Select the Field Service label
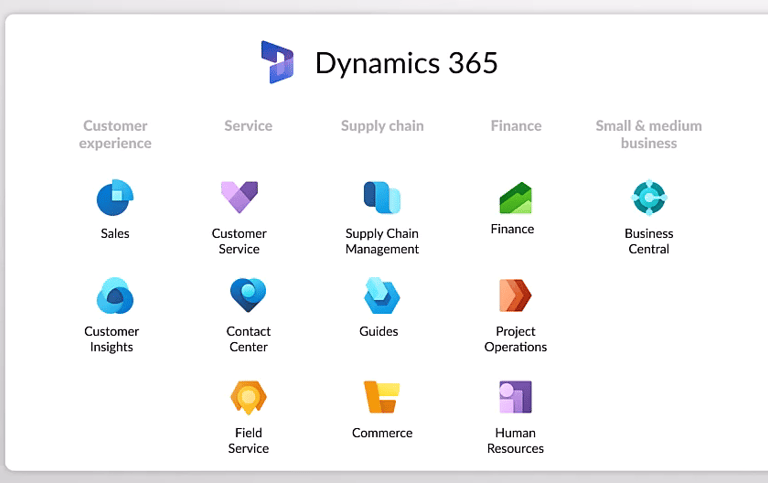This screenshot has width=768, height=483. 248,440
